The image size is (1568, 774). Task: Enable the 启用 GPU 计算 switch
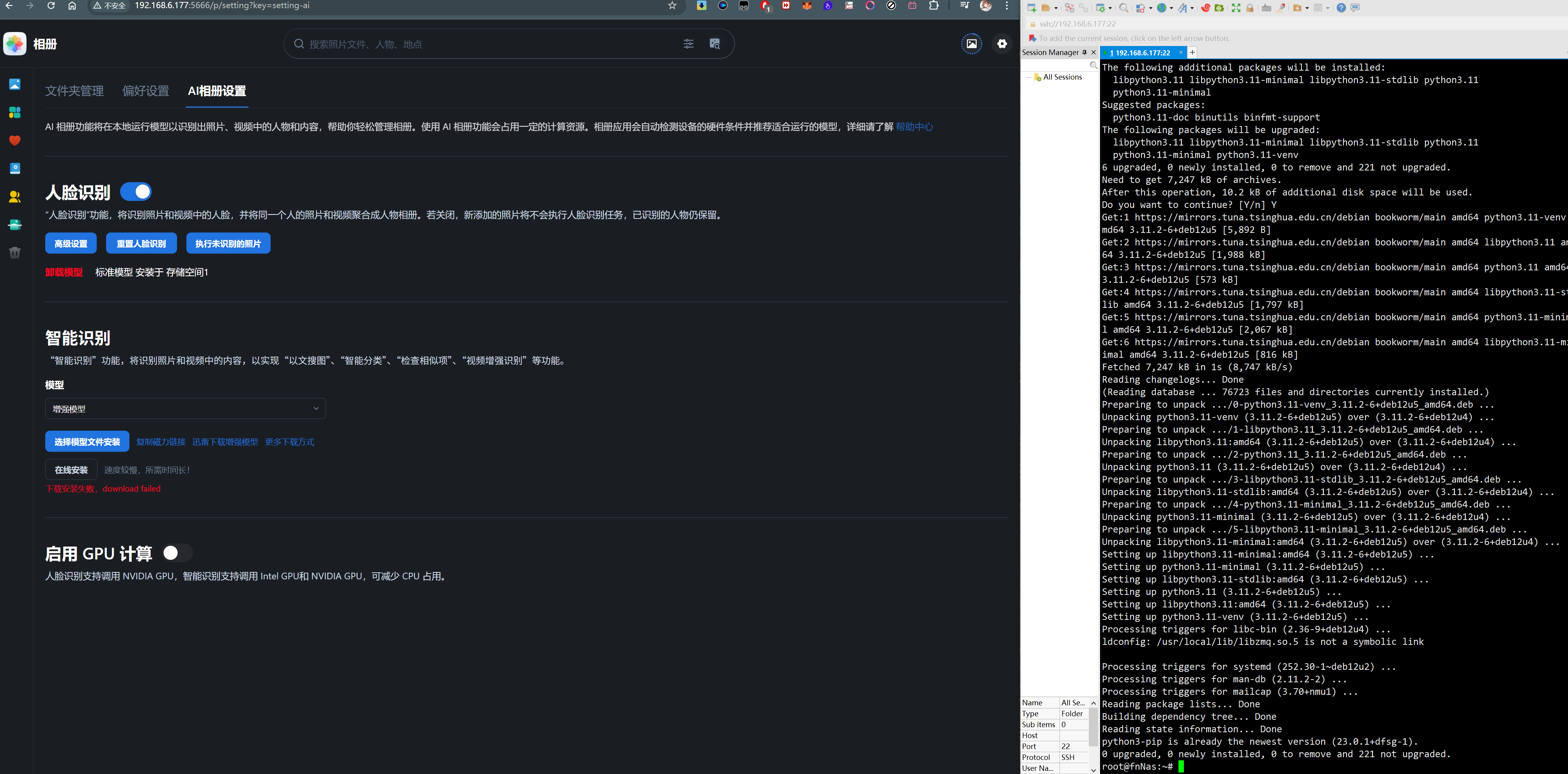point(178,553)
